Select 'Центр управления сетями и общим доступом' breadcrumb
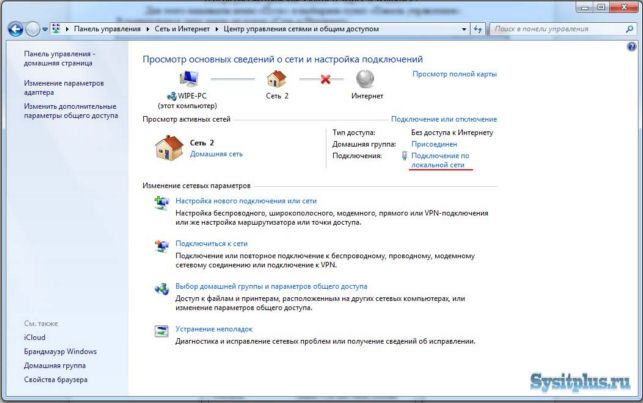Viewport: 643px width, 403px height. point(301,29)
